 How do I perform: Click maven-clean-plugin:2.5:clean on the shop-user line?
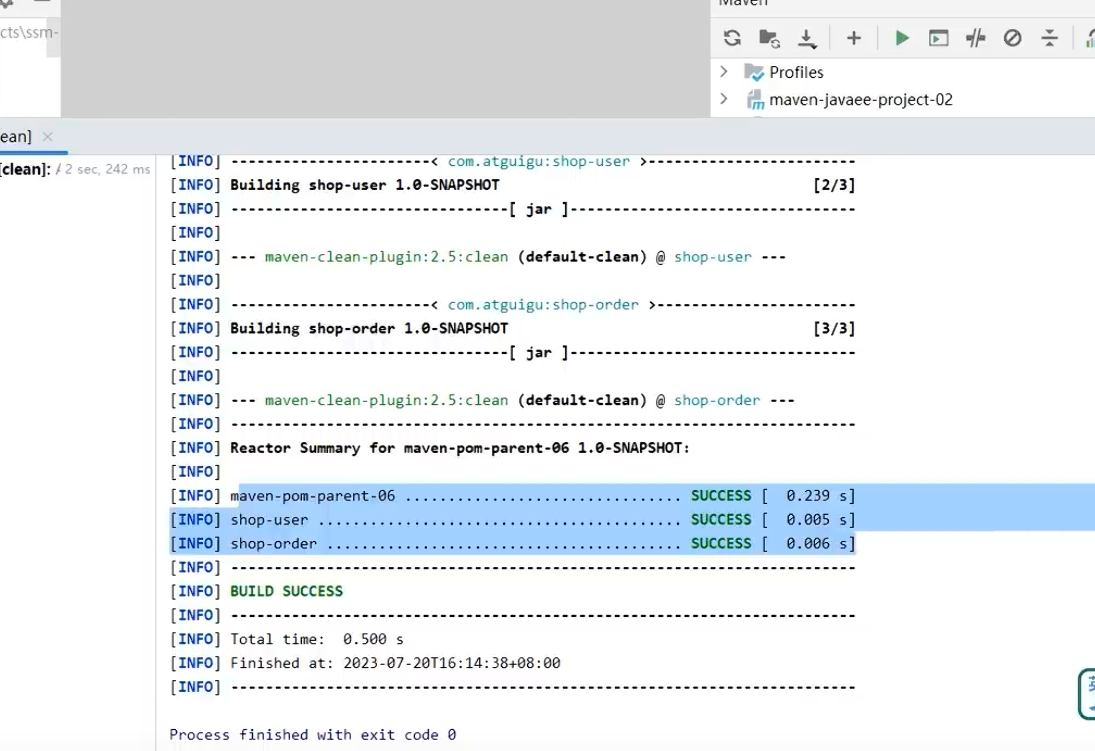(386, 257)
